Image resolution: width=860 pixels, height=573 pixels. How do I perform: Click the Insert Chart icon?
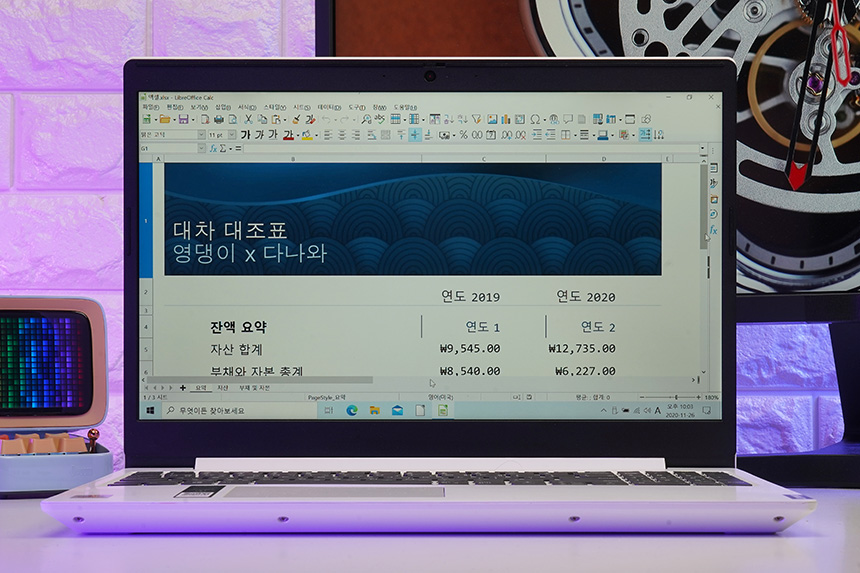(506, 119)
